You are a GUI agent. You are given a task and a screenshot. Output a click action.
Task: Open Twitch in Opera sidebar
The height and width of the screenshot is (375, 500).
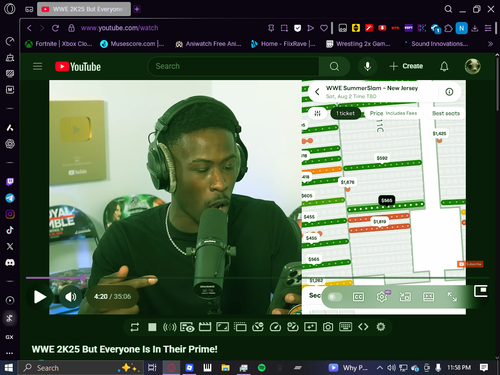coord(10,182)
